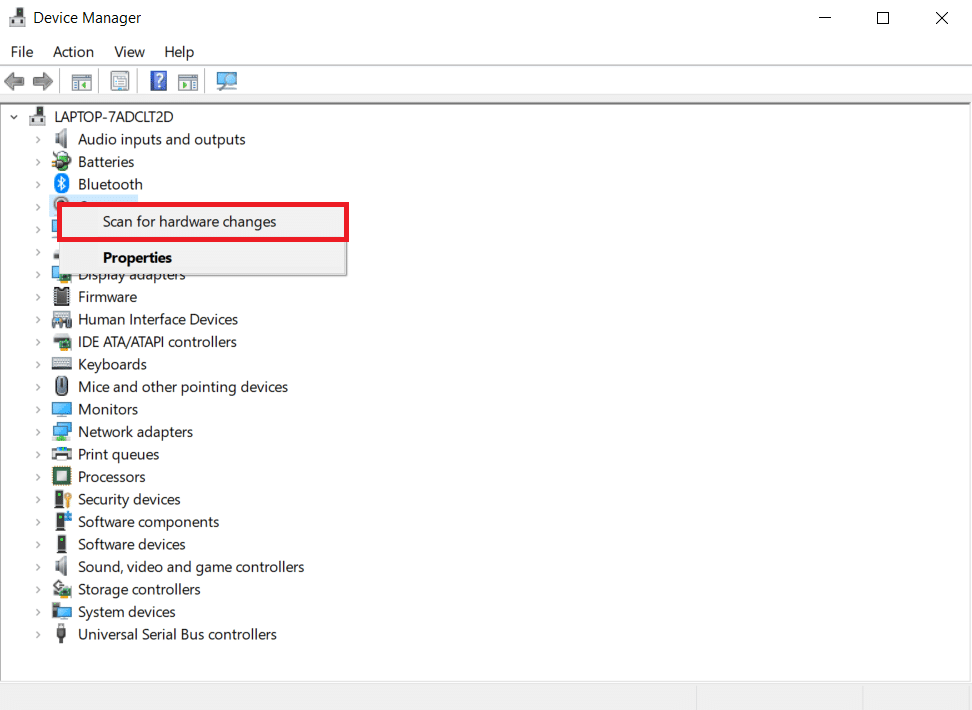Click the Monitors category icon
This screenshot has height=710, width=972.
pos(61,409)
